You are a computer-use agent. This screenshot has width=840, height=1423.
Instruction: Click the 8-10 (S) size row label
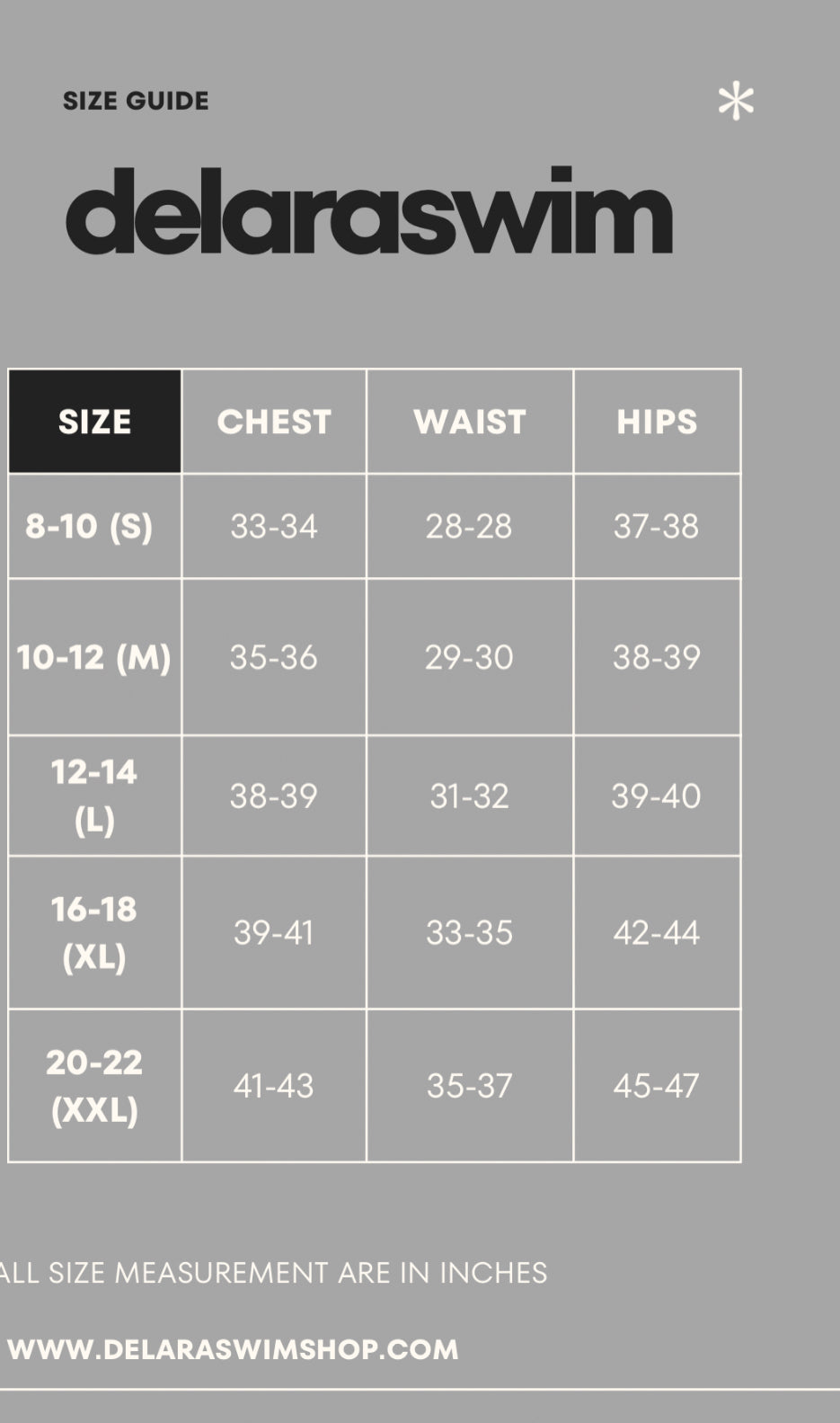click(x=90, y=526)
